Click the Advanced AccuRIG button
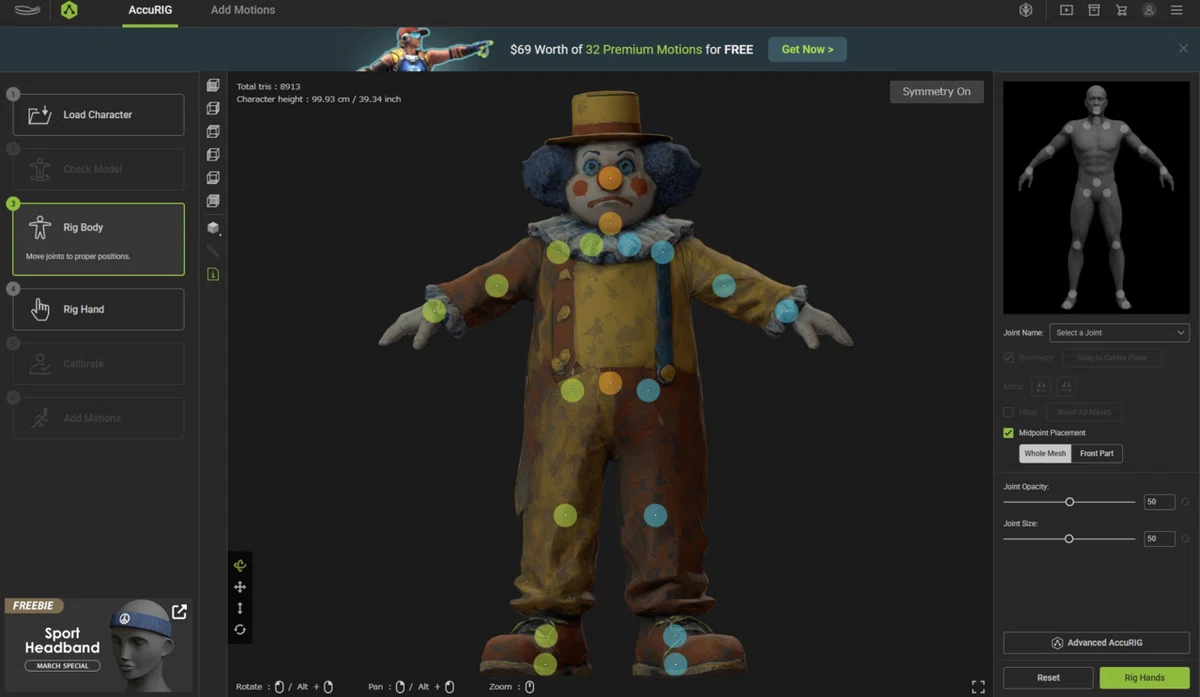This screenshot has height=697, width=1200. (1096, 643)
